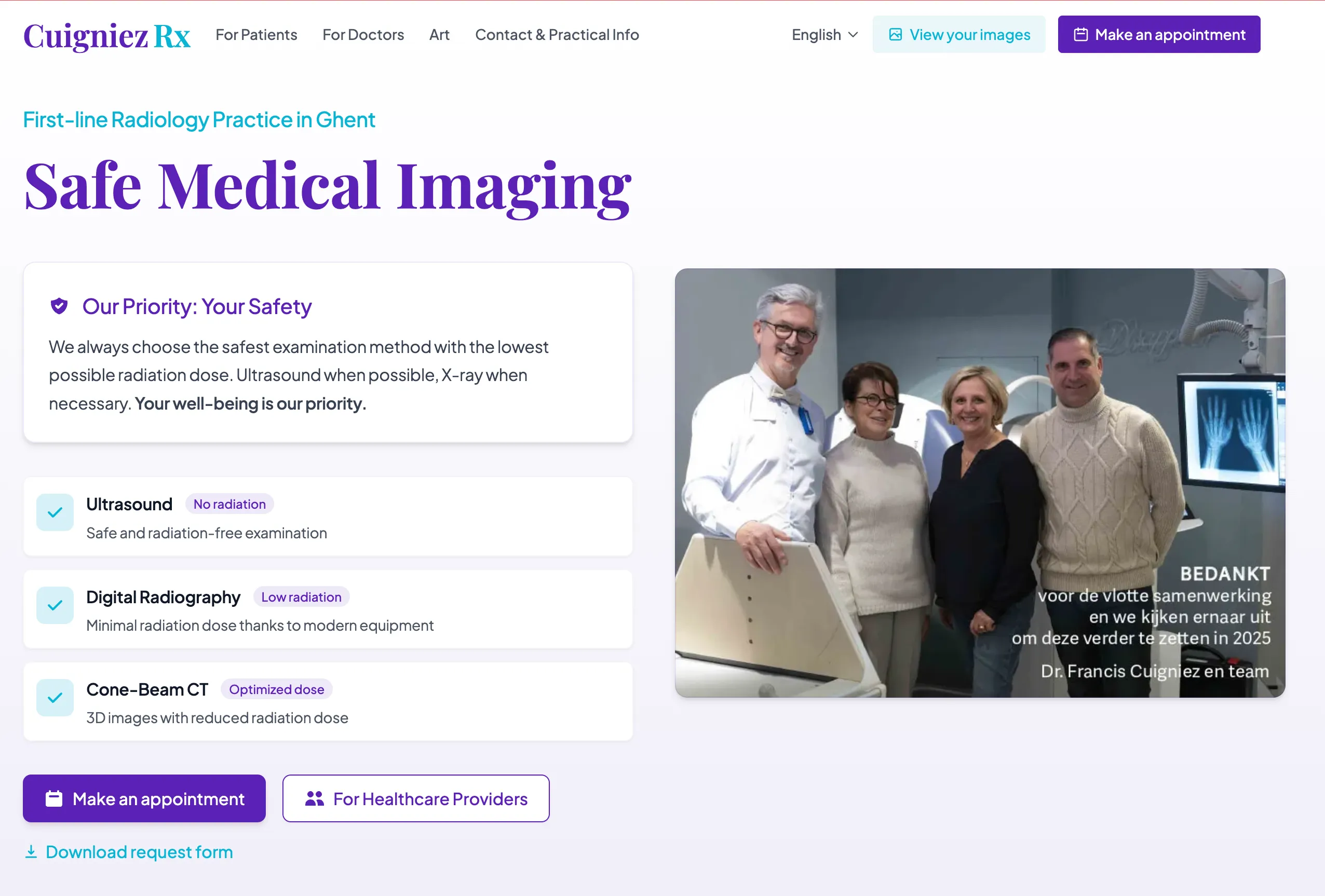The height and width of the screenshot is (896, 1325).
Task: Click the Cuigniez Rx logo
Action: pos(106,35)
